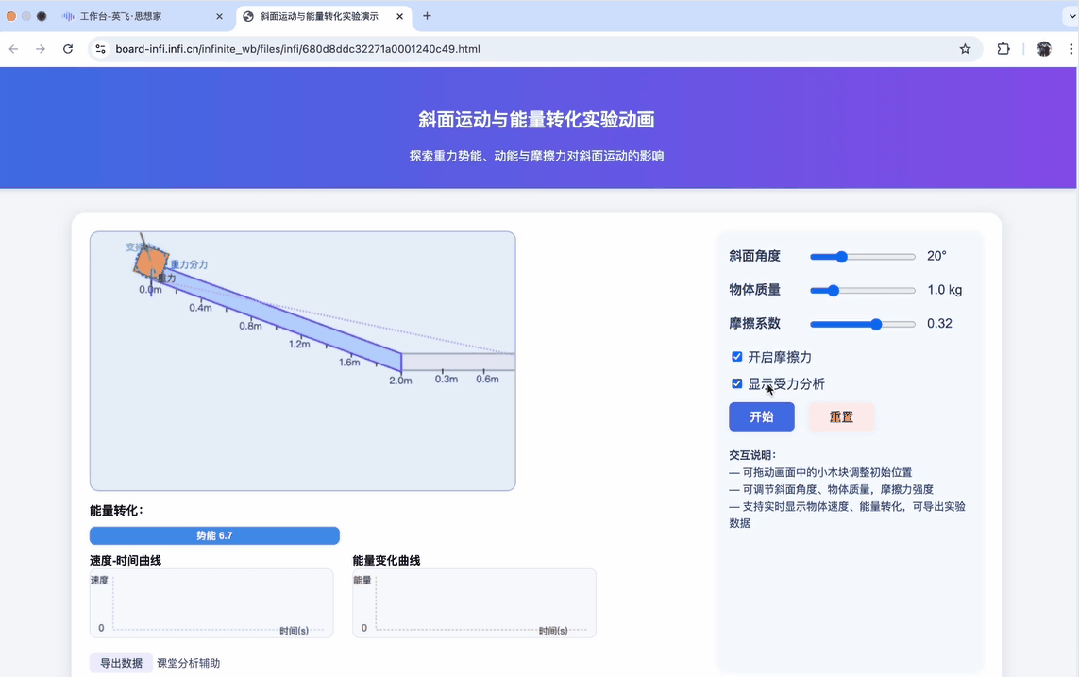Click the 1.2m mark on incline
Screen dimensions: 1079x677
299,343
